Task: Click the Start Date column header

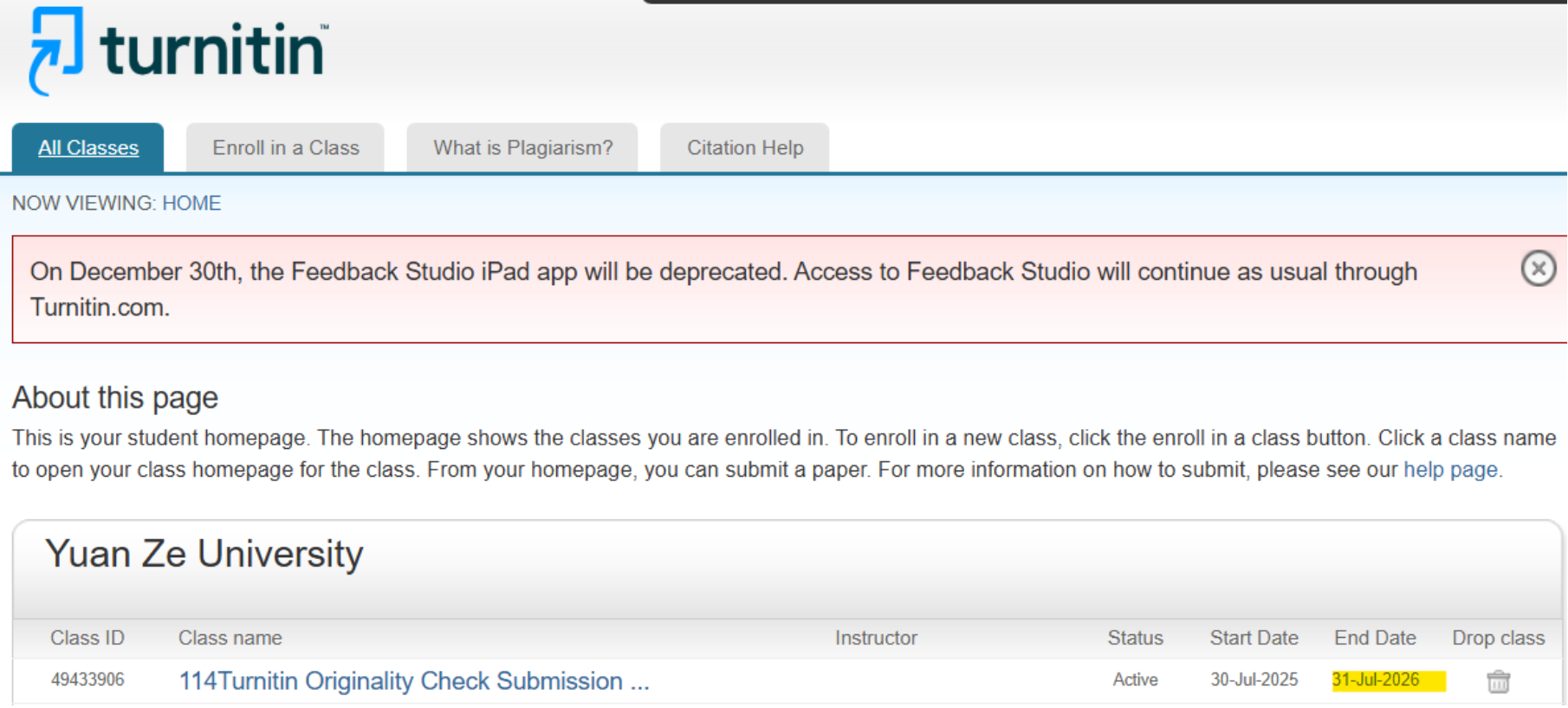Action: 1254,639
